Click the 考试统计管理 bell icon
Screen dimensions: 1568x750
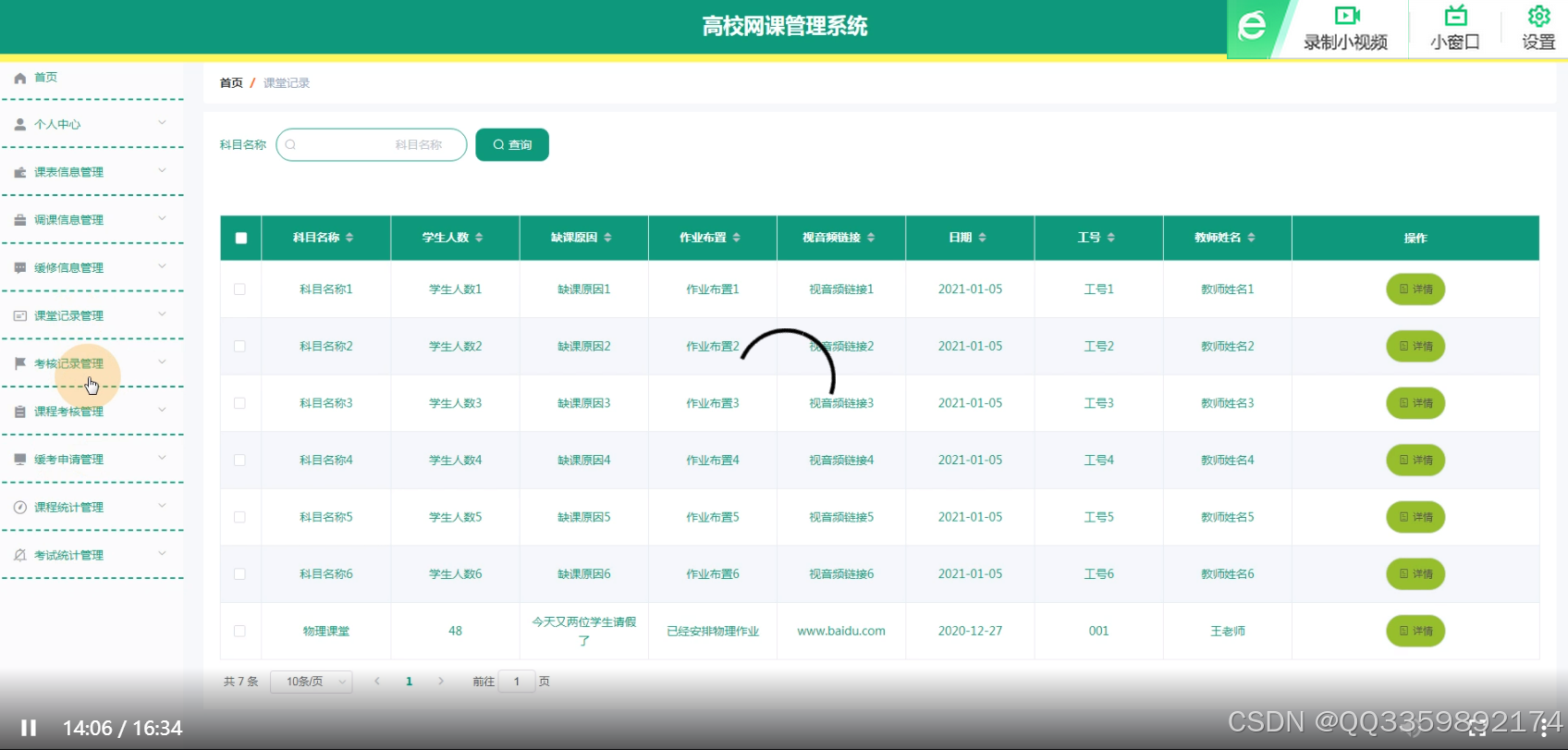(x=20, y=556)
